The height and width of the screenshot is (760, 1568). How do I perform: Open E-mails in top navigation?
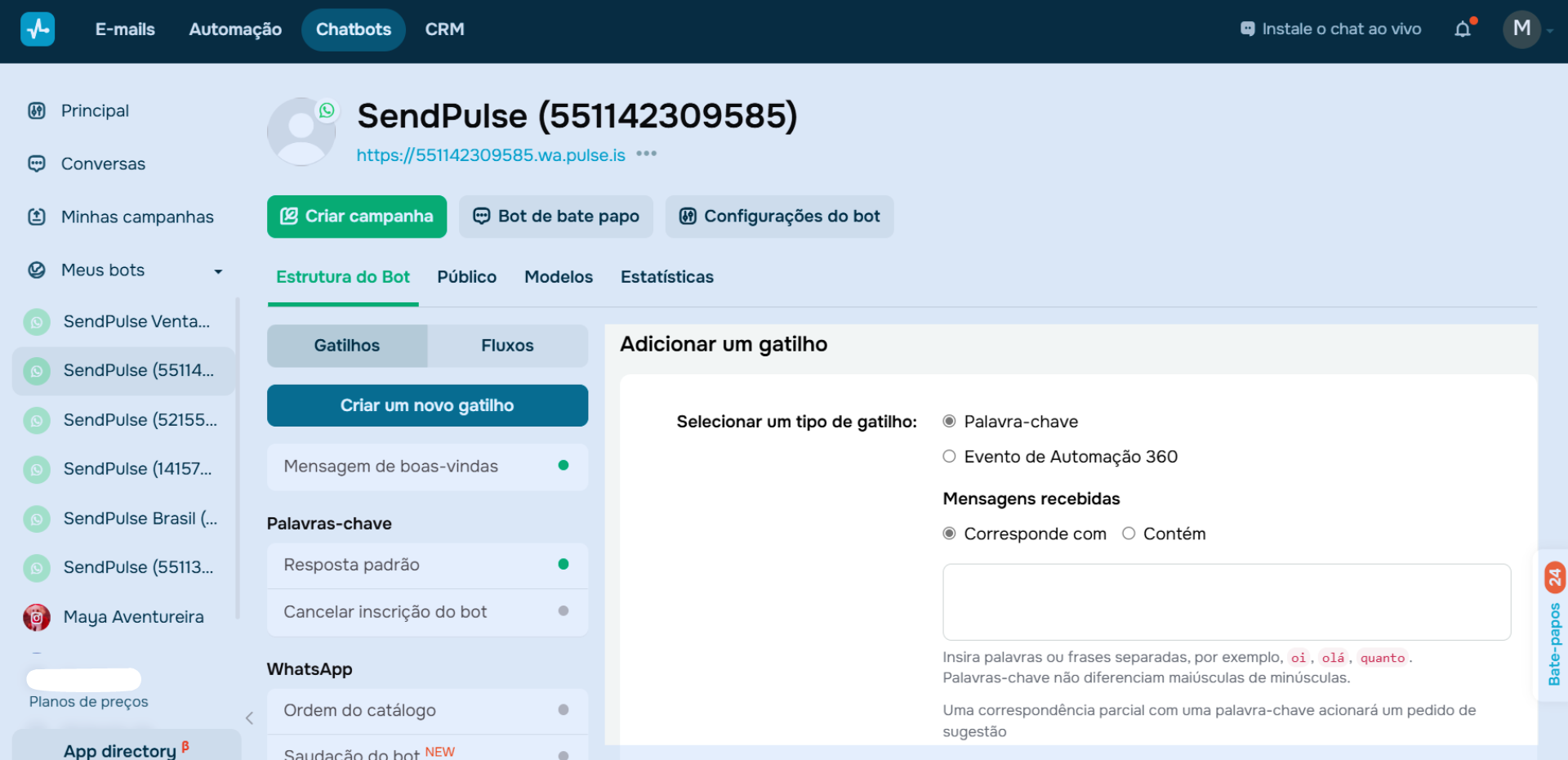click(125, 29)
